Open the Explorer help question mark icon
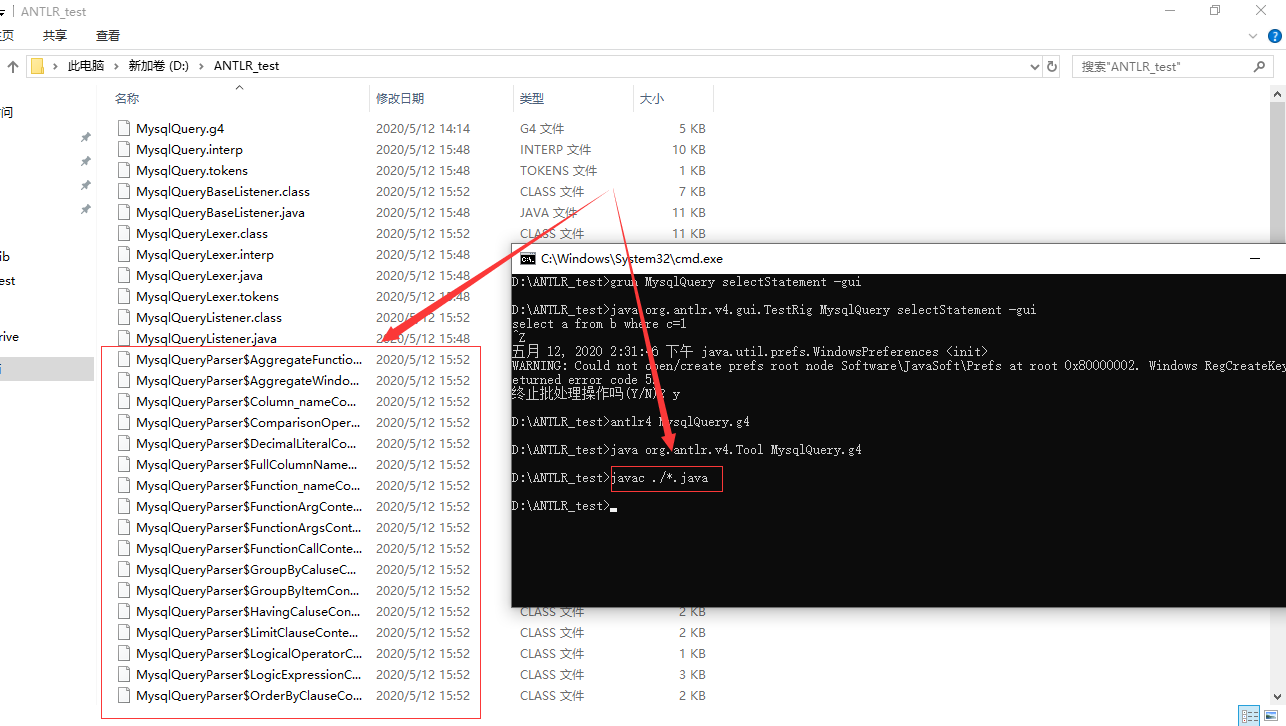The width and height of the screenshot is (1286, 726). (1274, 35)
